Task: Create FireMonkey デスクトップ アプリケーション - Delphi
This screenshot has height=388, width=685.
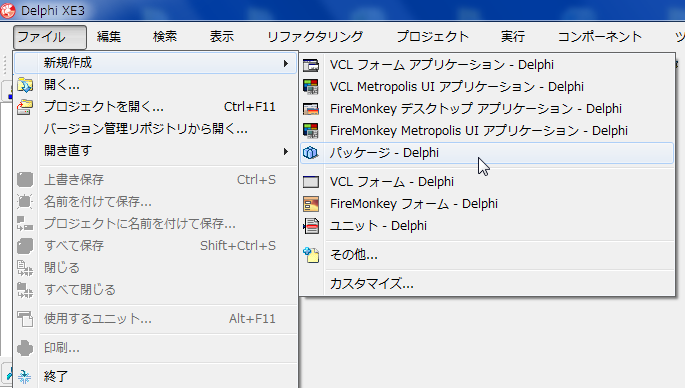Action: coord(487,108)
